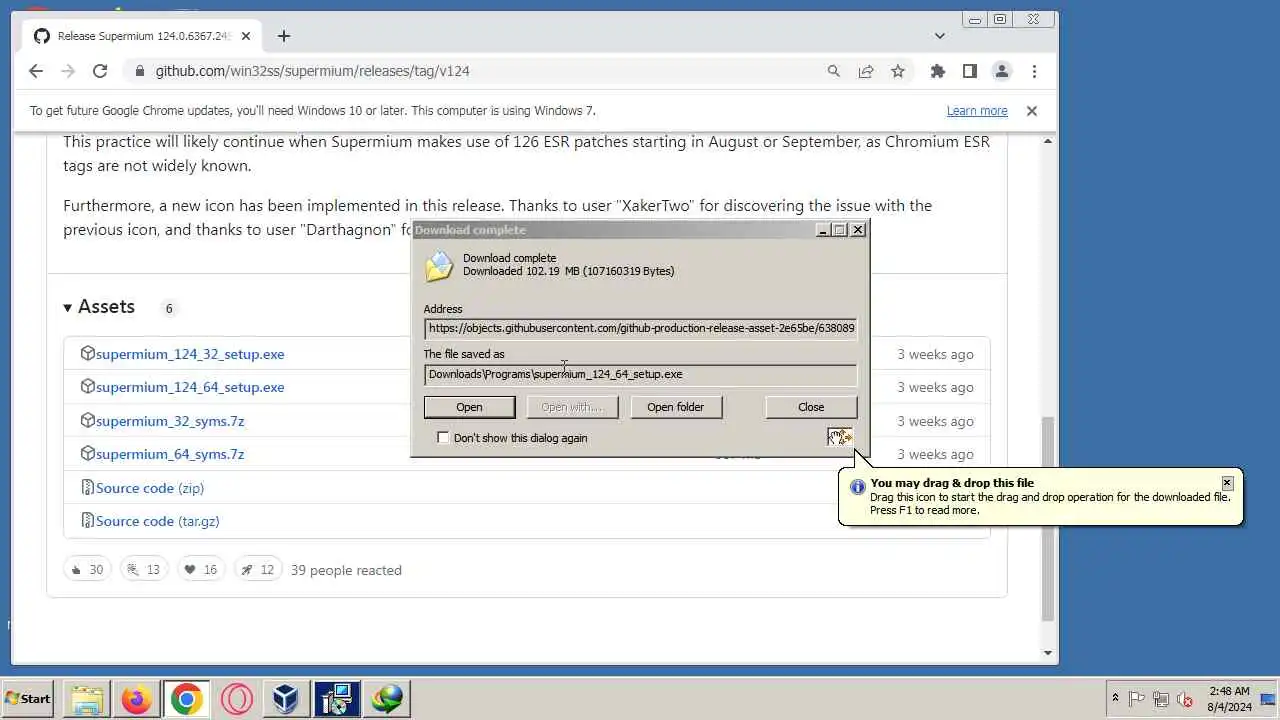The height and width of the screenshot is (720, 1280).
Task: Reload the GitHub release page
Action: (100, 71)
